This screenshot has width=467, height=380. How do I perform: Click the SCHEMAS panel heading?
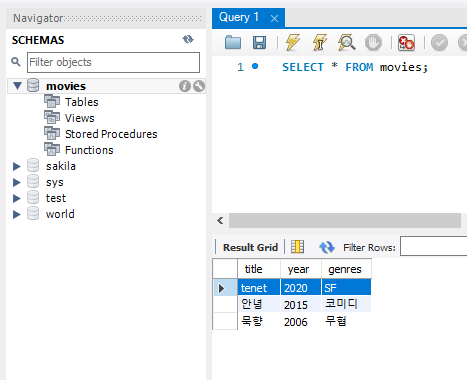coord(38,40)
